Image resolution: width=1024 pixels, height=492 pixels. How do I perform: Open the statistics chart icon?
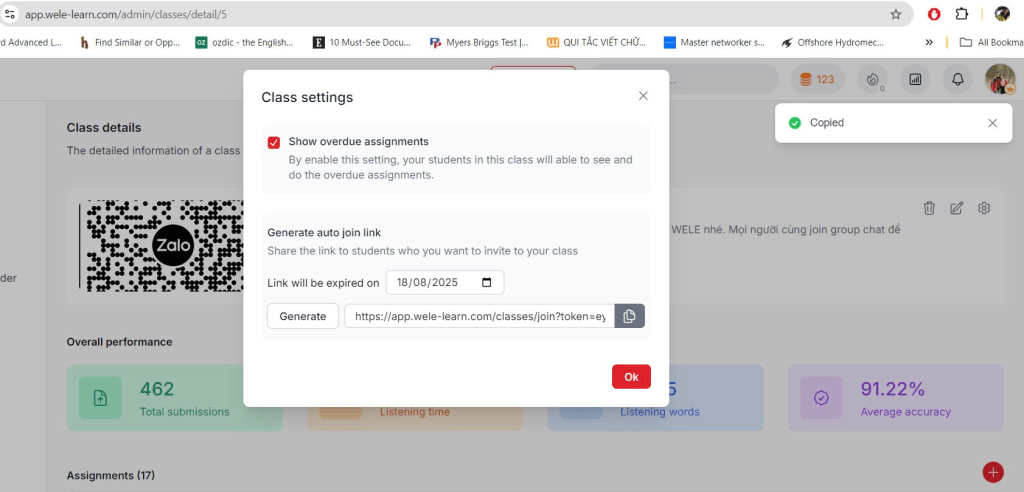[914, 79]
